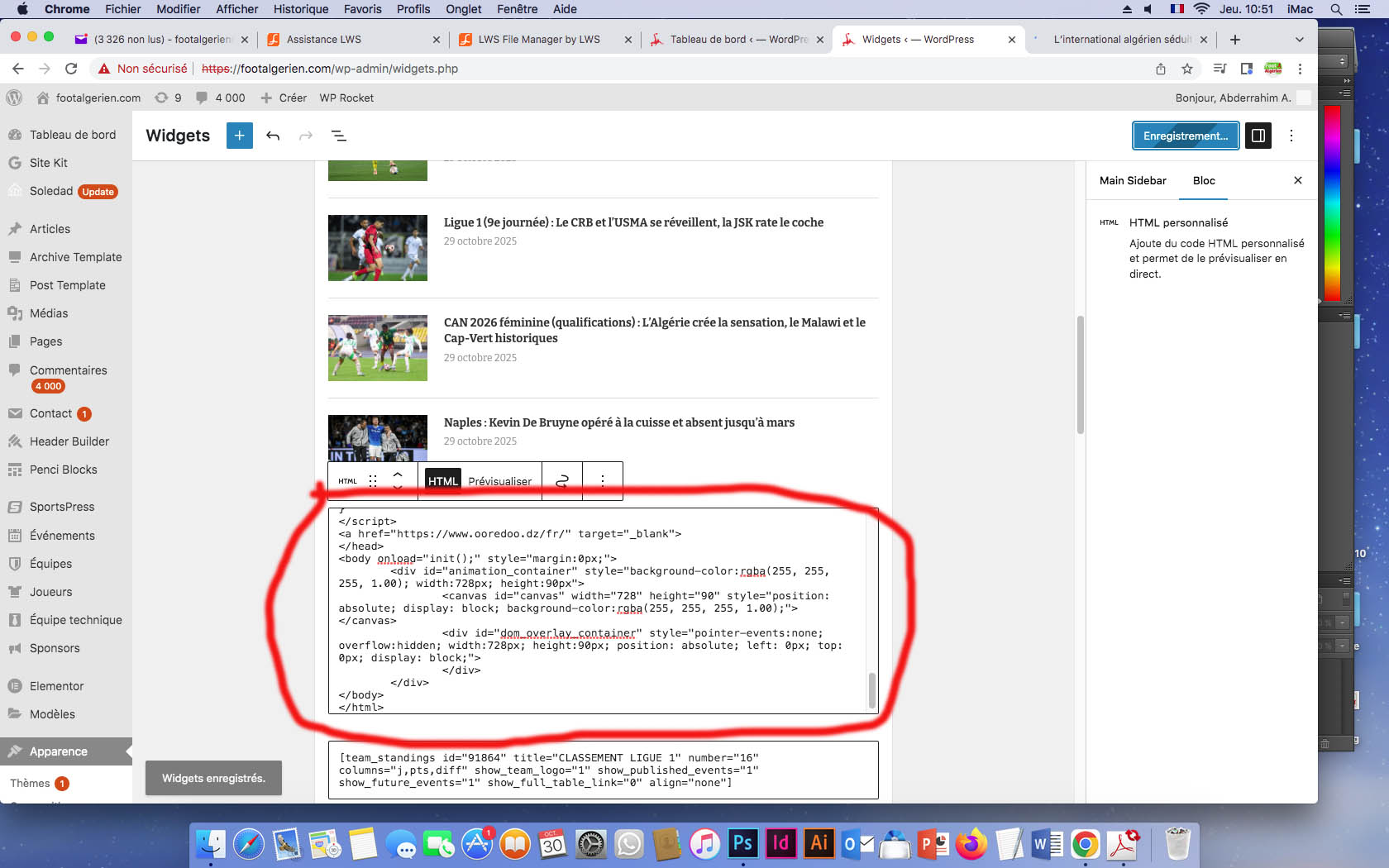Click the blue add block inserter button
Screen dimensions: 1389x868
click(x=239, y=136)
